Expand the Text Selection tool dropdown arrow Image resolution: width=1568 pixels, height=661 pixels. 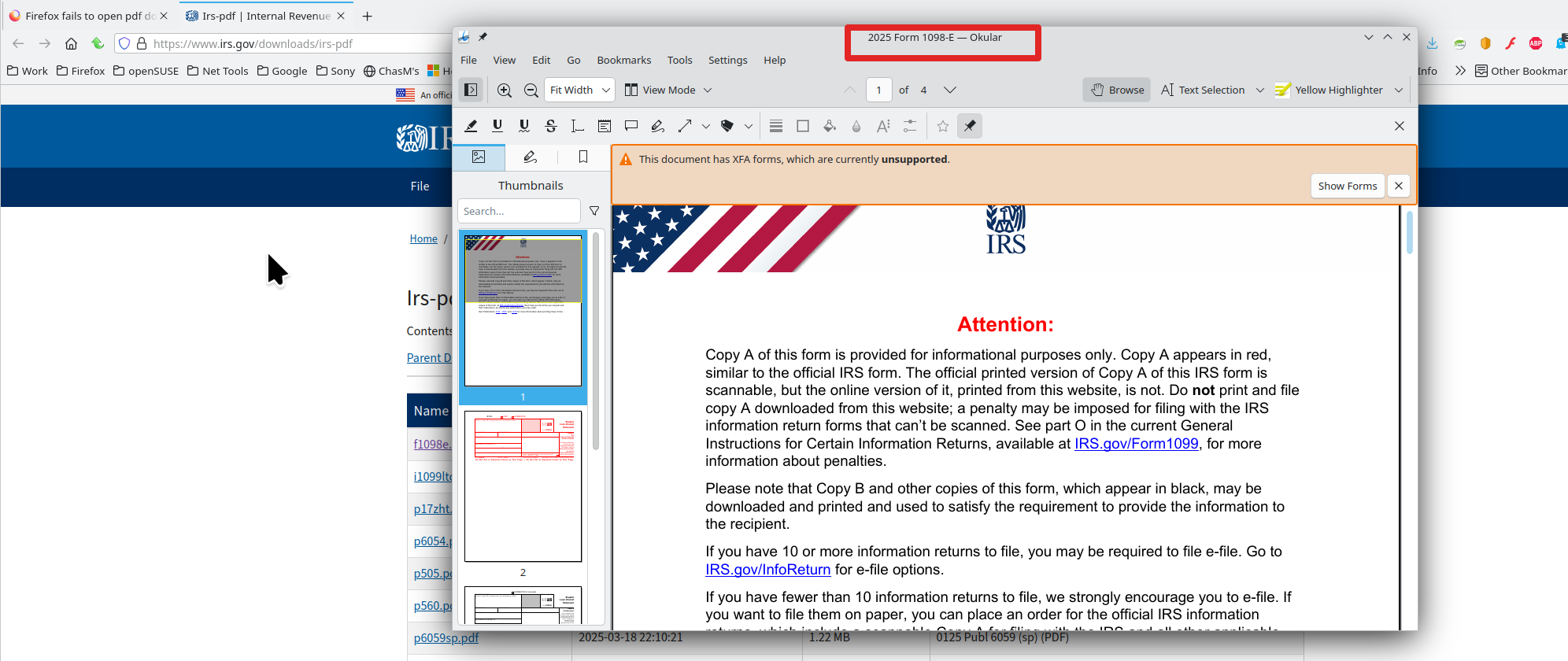point(1260,90)
